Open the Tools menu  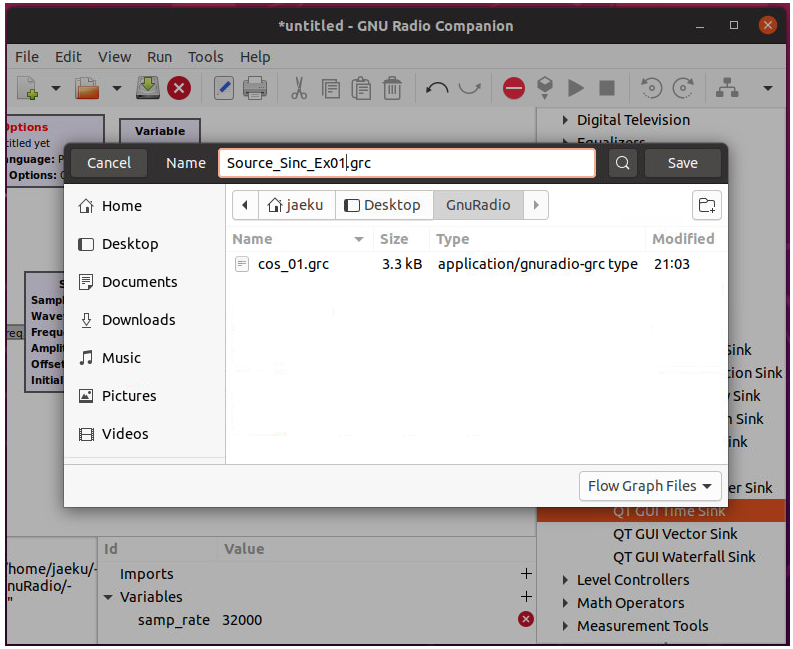click(x=205, y=57)
